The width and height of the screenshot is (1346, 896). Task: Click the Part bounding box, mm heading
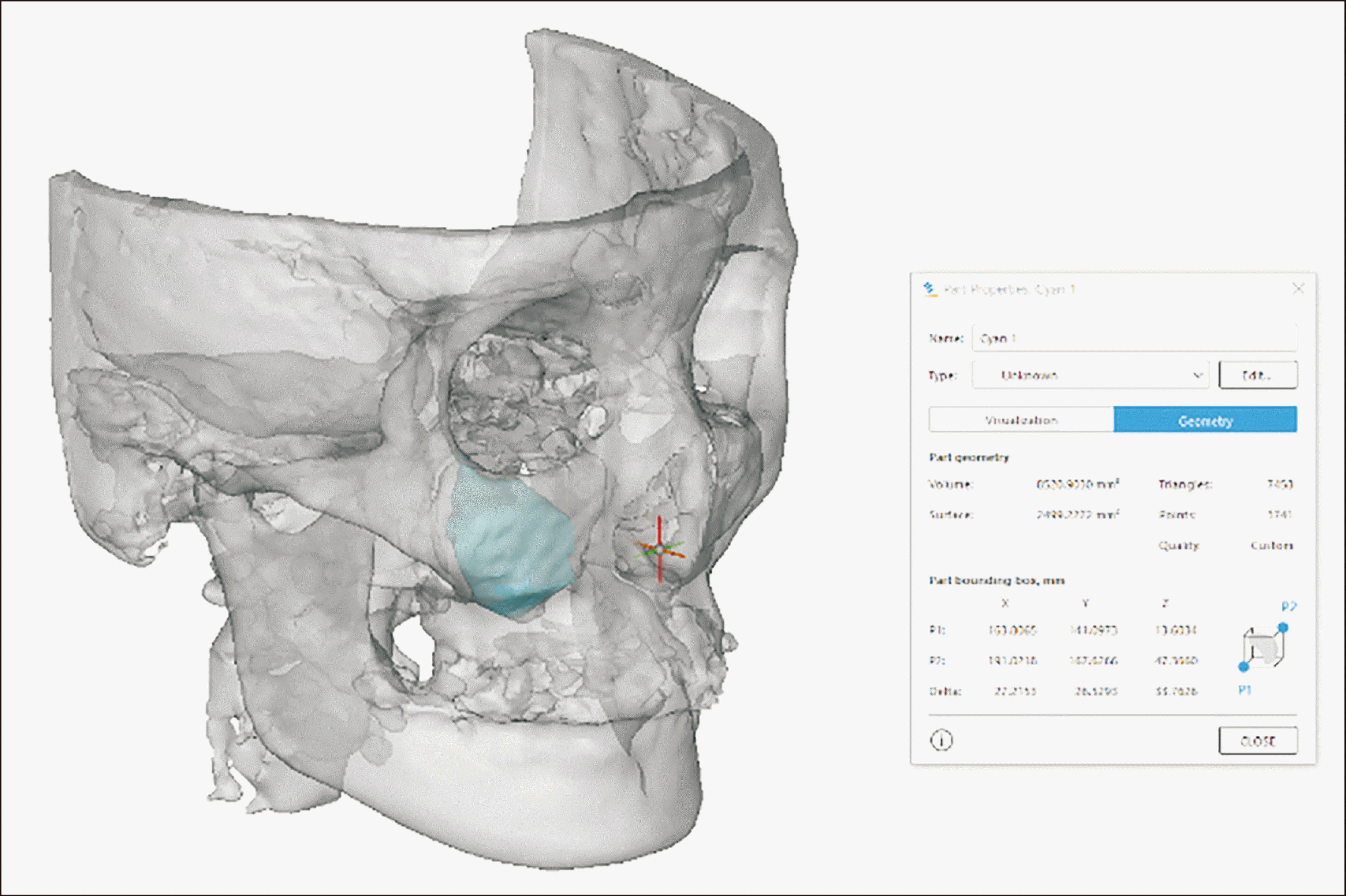tap(997, 581)
